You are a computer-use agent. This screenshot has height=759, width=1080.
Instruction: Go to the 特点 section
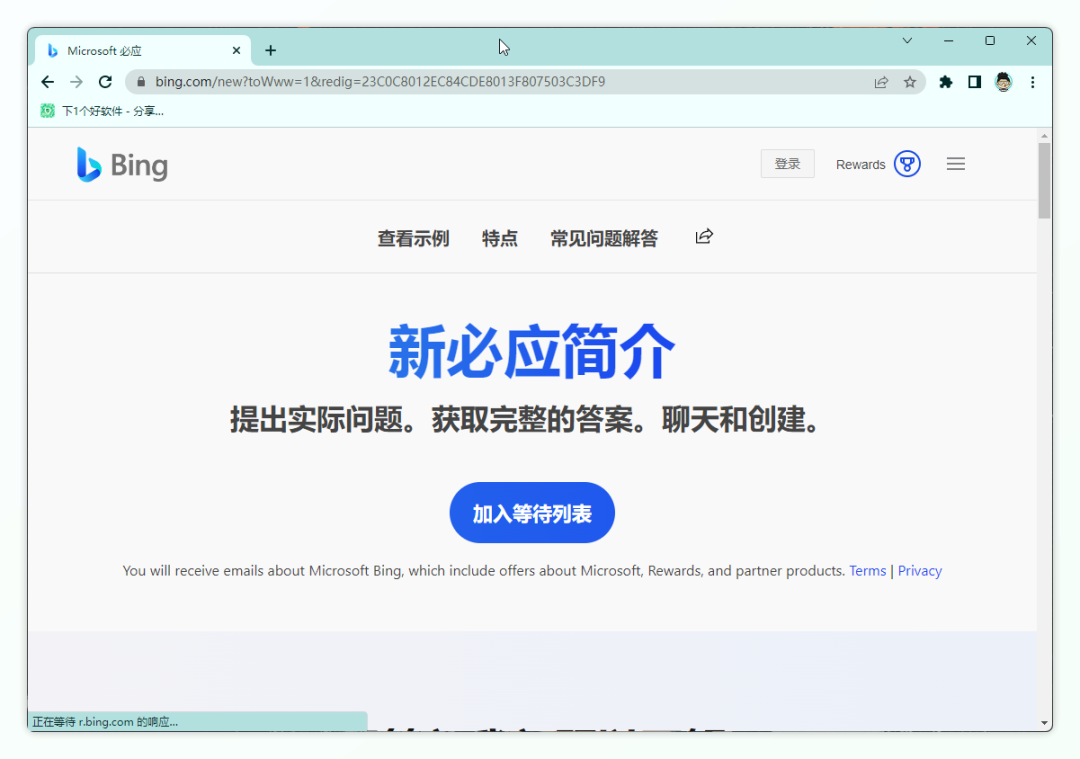pos(499,238)
